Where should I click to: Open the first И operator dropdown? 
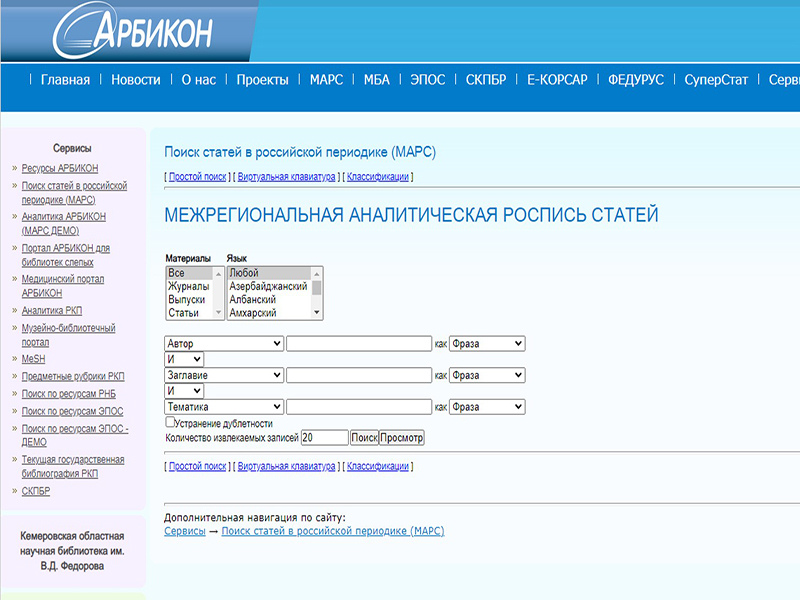click(184, 360)
